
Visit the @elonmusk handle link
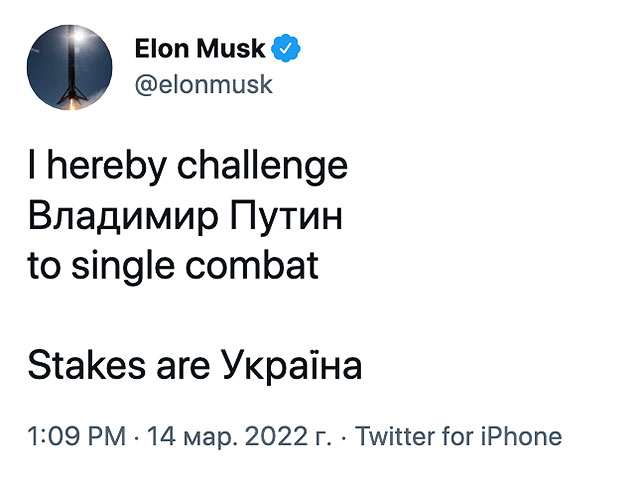click(x=203, y=85)
